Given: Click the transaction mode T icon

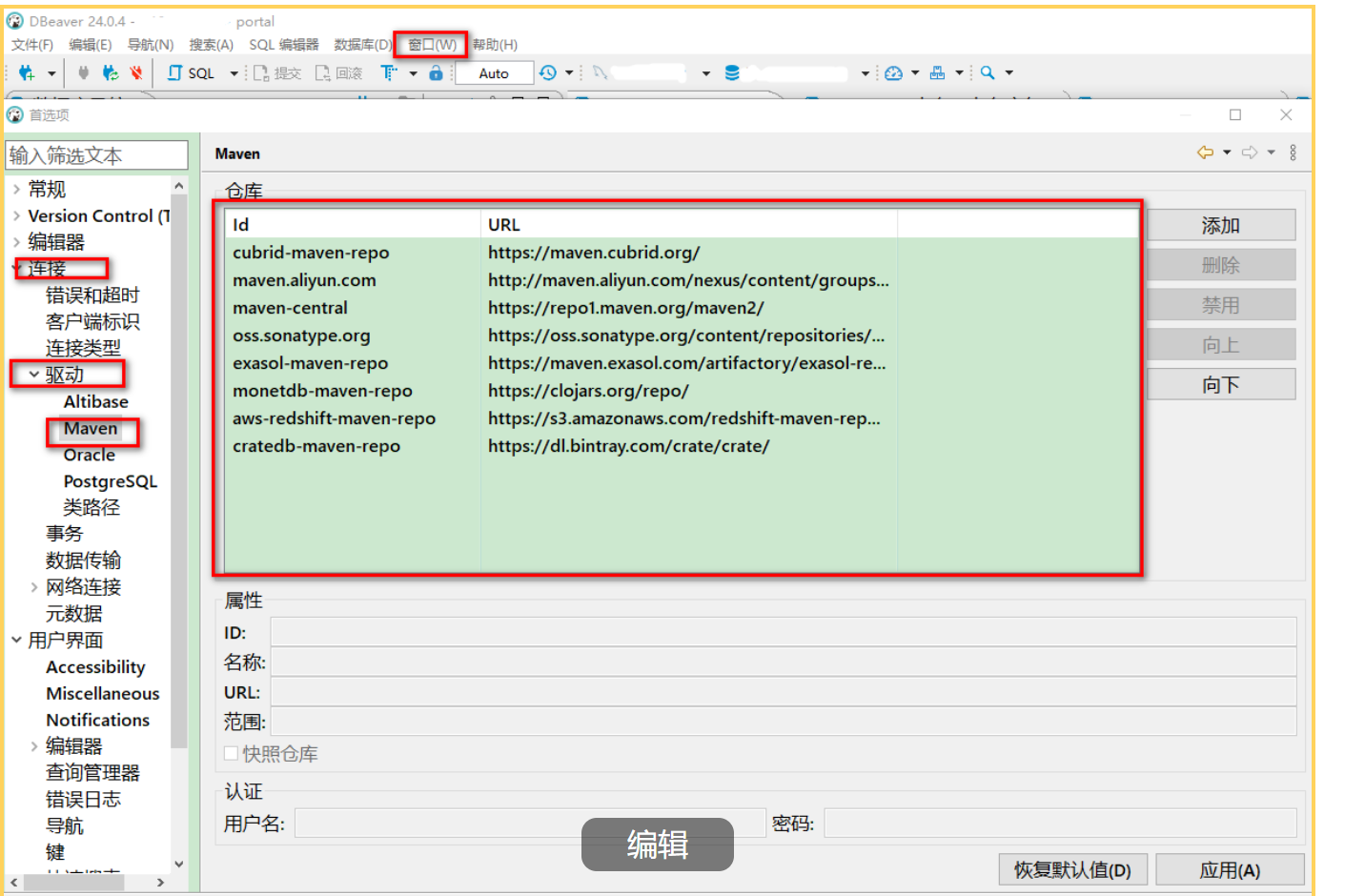Looking at the screenshot, I should click(x=388, y=72).
